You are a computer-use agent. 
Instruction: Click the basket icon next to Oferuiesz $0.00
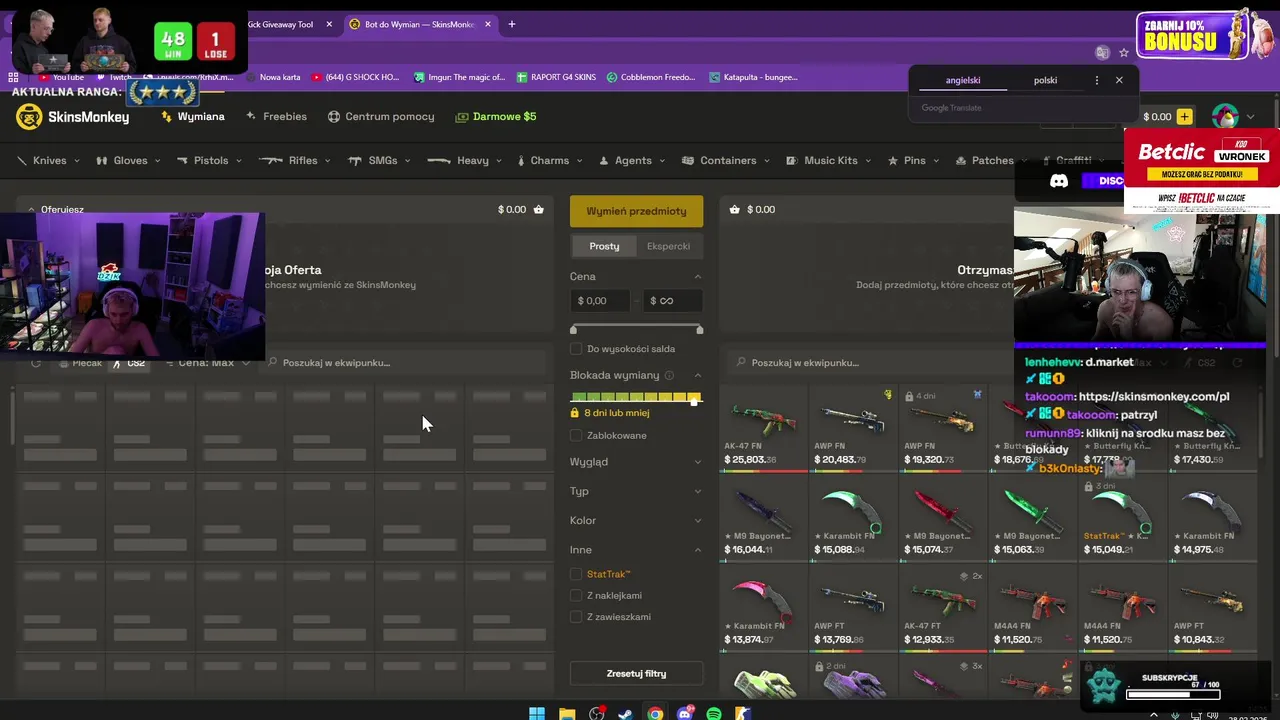pos(539,210)
